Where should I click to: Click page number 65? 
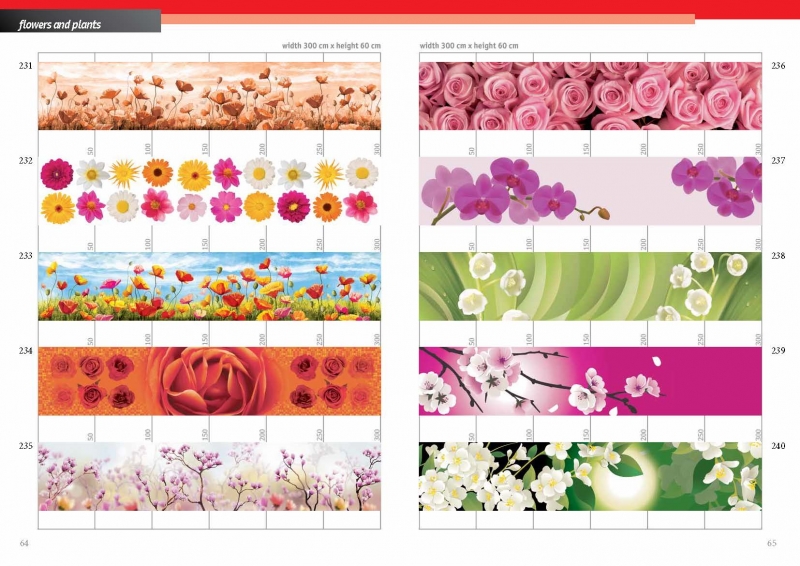(x=771, y=543)
